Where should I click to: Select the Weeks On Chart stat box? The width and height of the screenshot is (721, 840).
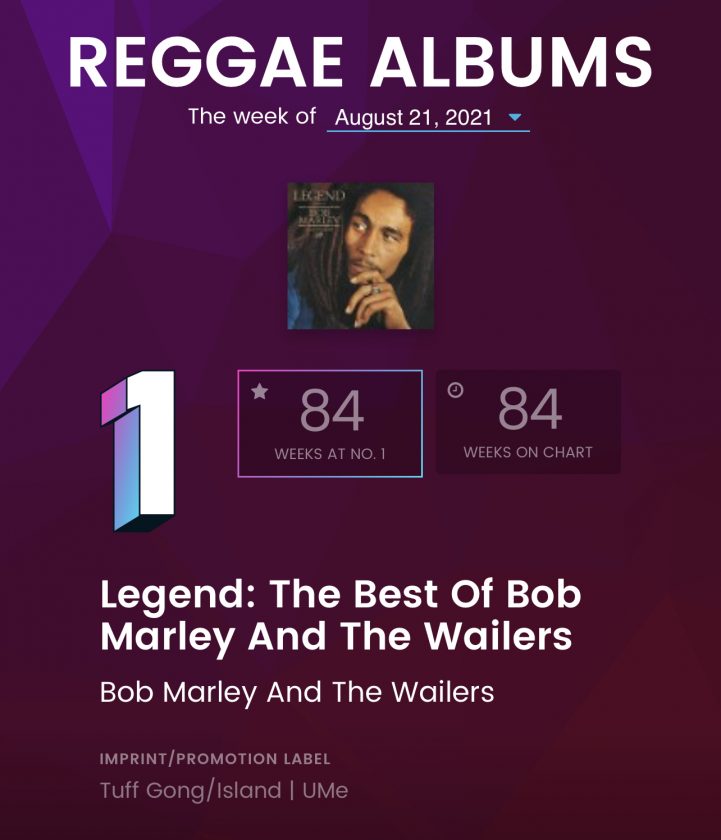pos(529,422)
